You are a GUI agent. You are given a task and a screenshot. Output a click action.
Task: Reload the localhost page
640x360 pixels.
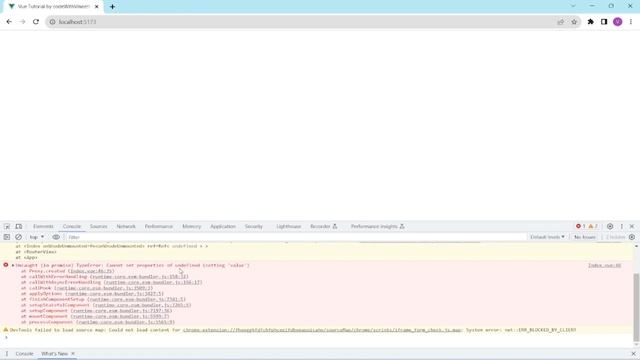tap(36, 22)
